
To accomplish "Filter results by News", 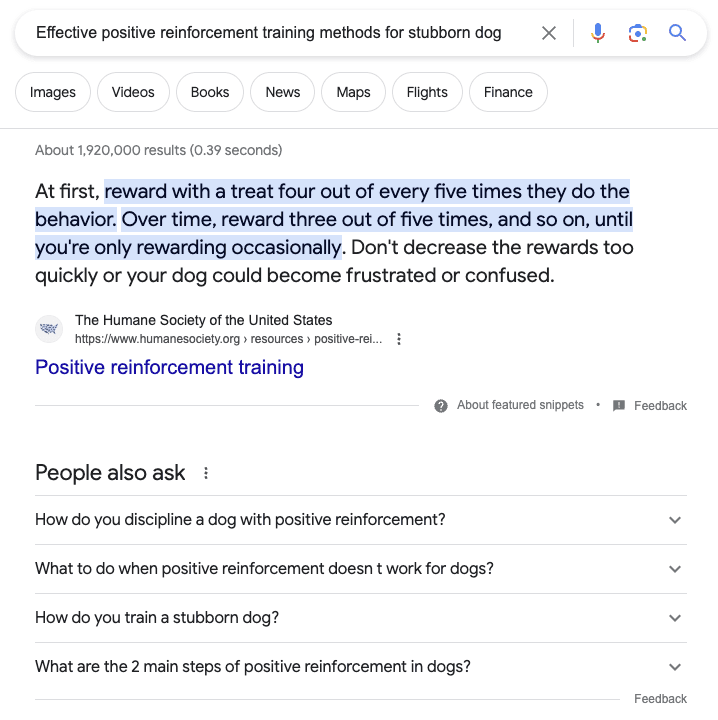I will point(283,92).
